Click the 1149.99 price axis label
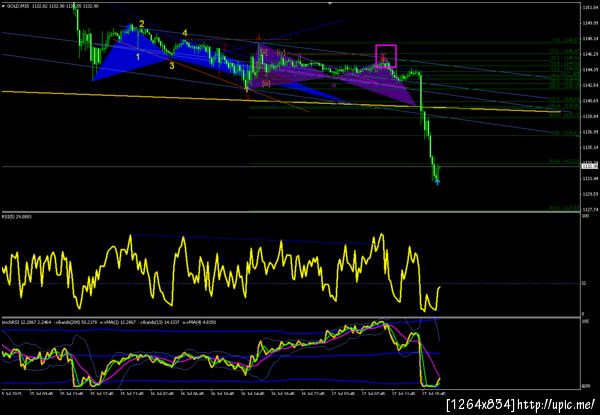600x415 pixels. 589,23
